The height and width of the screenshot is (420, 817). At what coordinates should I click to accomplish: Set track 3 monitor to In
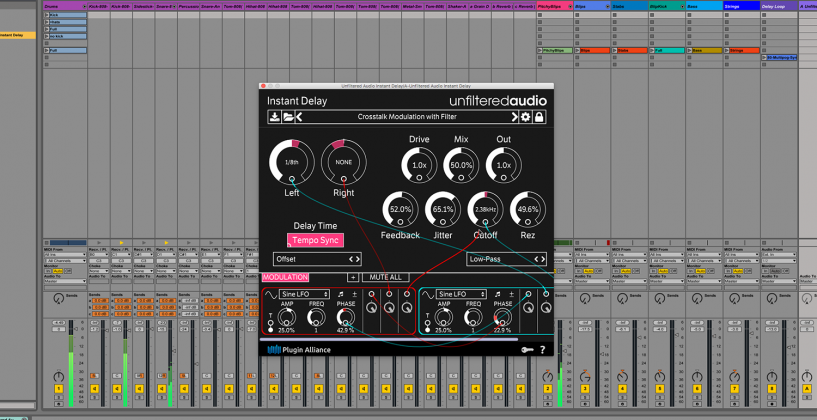pos(579,271)
